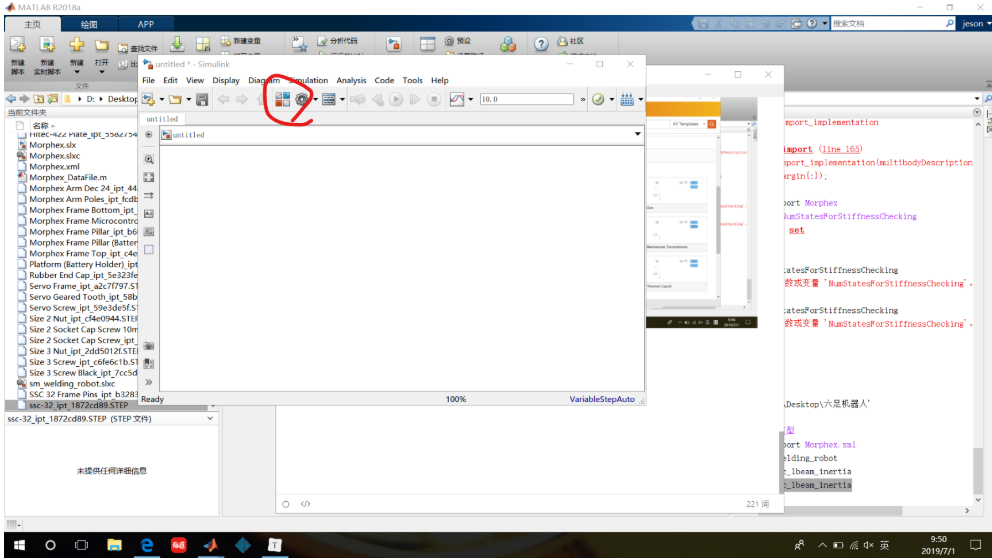Screen dimensions: 992x560
Task: Open dropdown arrow next to Model Explorer
Action: click(x=342, y=99)
